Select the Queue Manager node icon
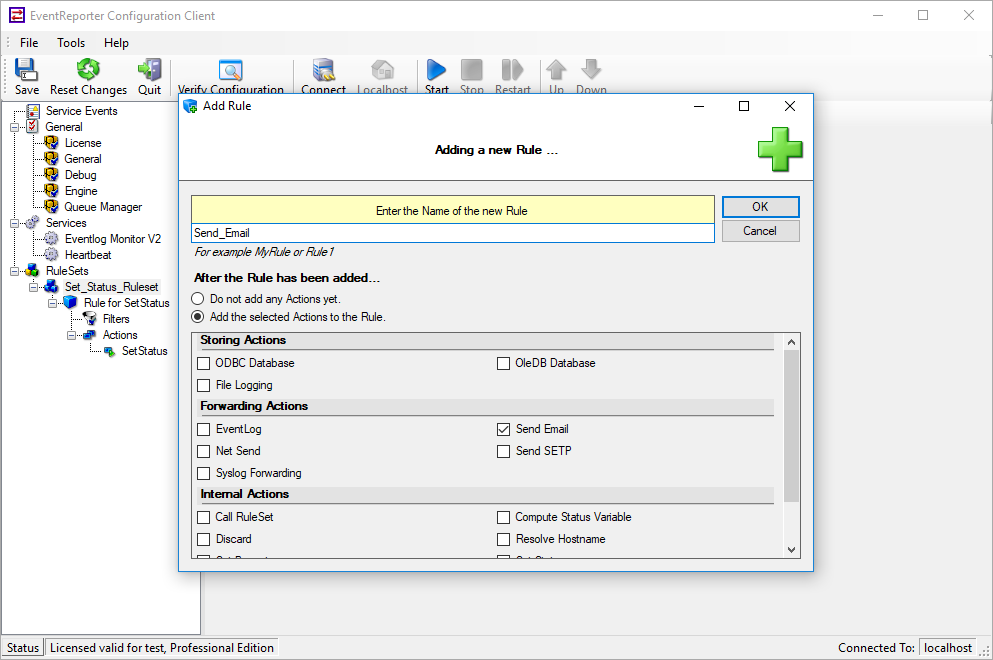 pos(51,206)
